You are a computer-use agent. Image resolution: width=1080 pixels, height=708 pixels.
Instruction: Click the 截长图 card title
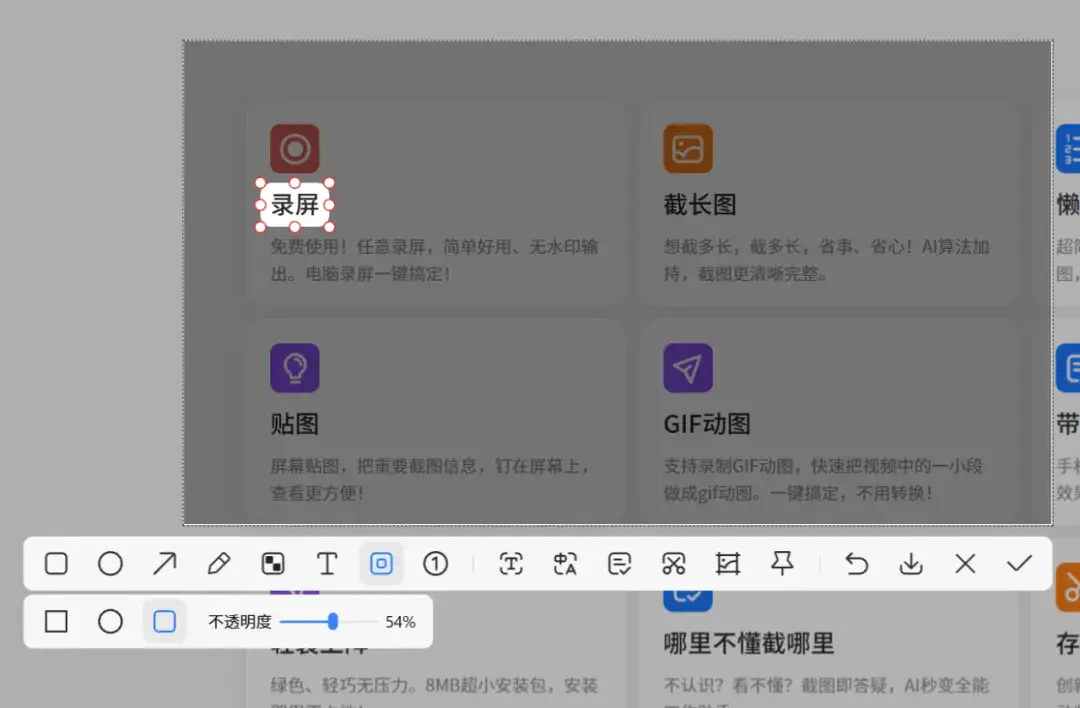[700, 205]
